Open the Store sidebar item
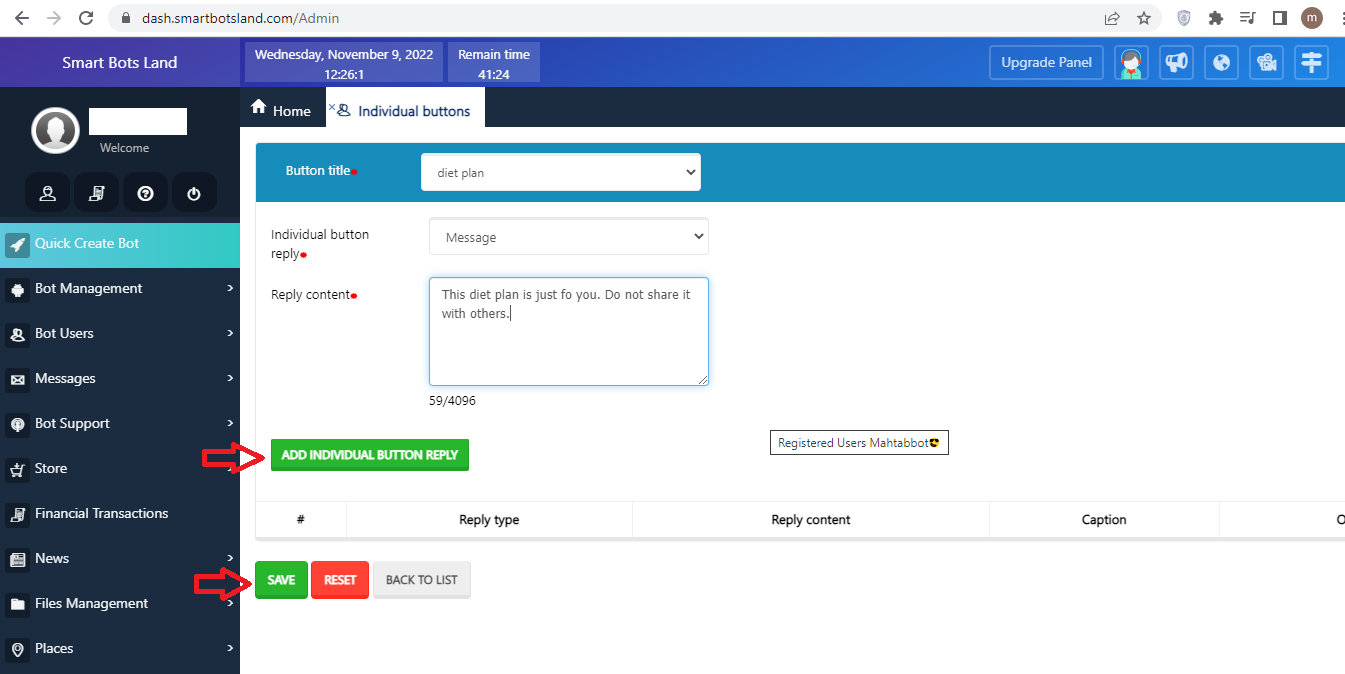1345x674 pixels. tap(120, 468)
